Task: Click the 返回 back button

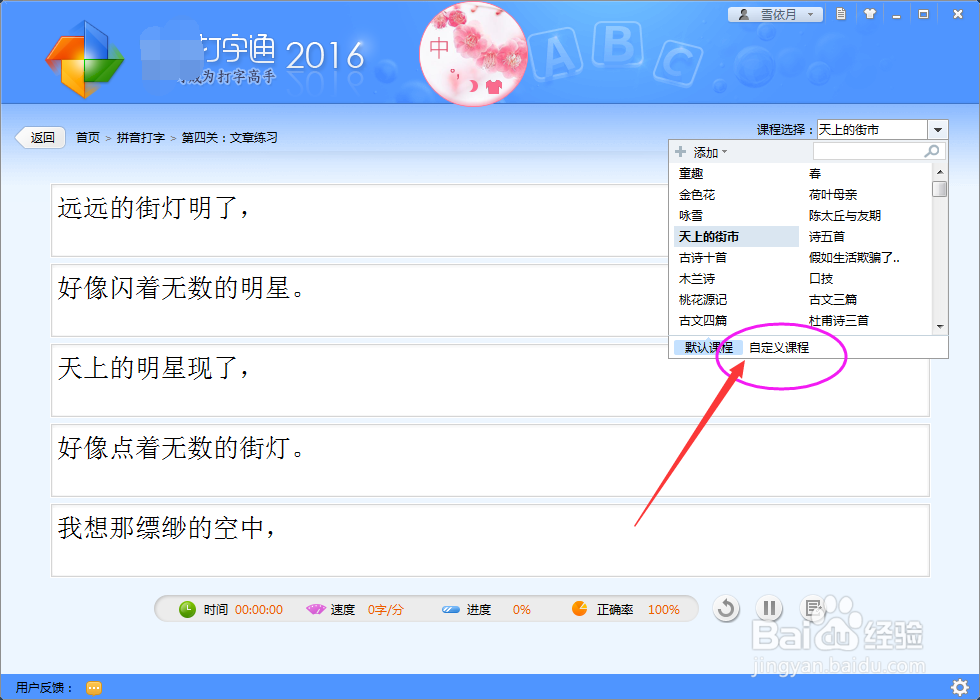Action: [x=40, y=138]
